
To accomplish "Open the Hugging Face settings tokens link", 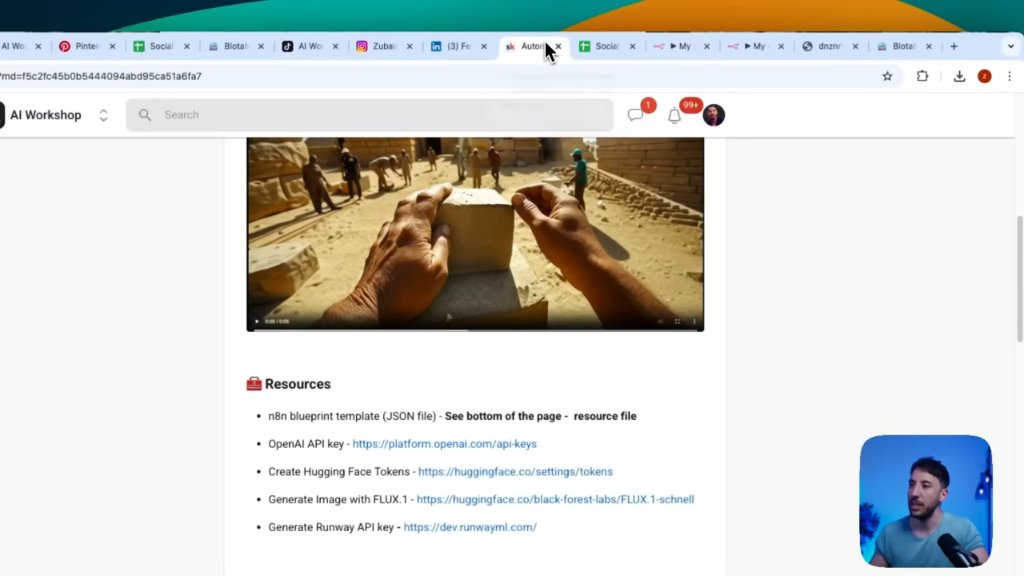I will pyautogui.click(x=515, y=472).
